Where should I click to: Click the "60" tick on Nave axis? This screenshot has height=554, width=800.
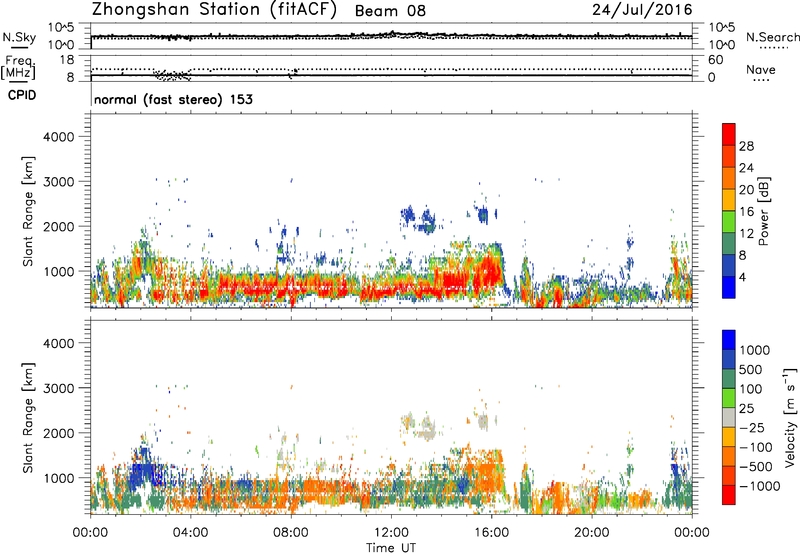pos(715,60)
